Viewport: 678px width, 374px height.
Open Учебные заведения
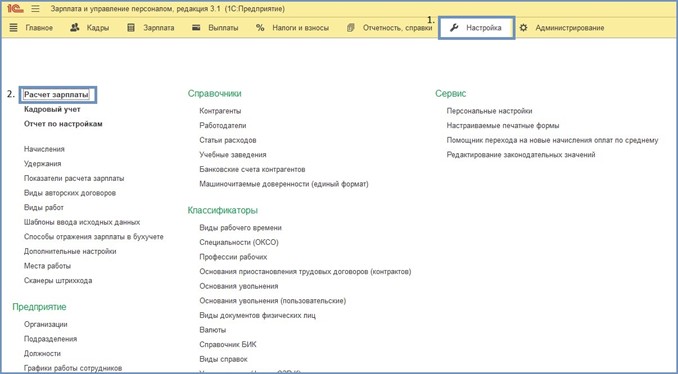click(x=233, y=155)
